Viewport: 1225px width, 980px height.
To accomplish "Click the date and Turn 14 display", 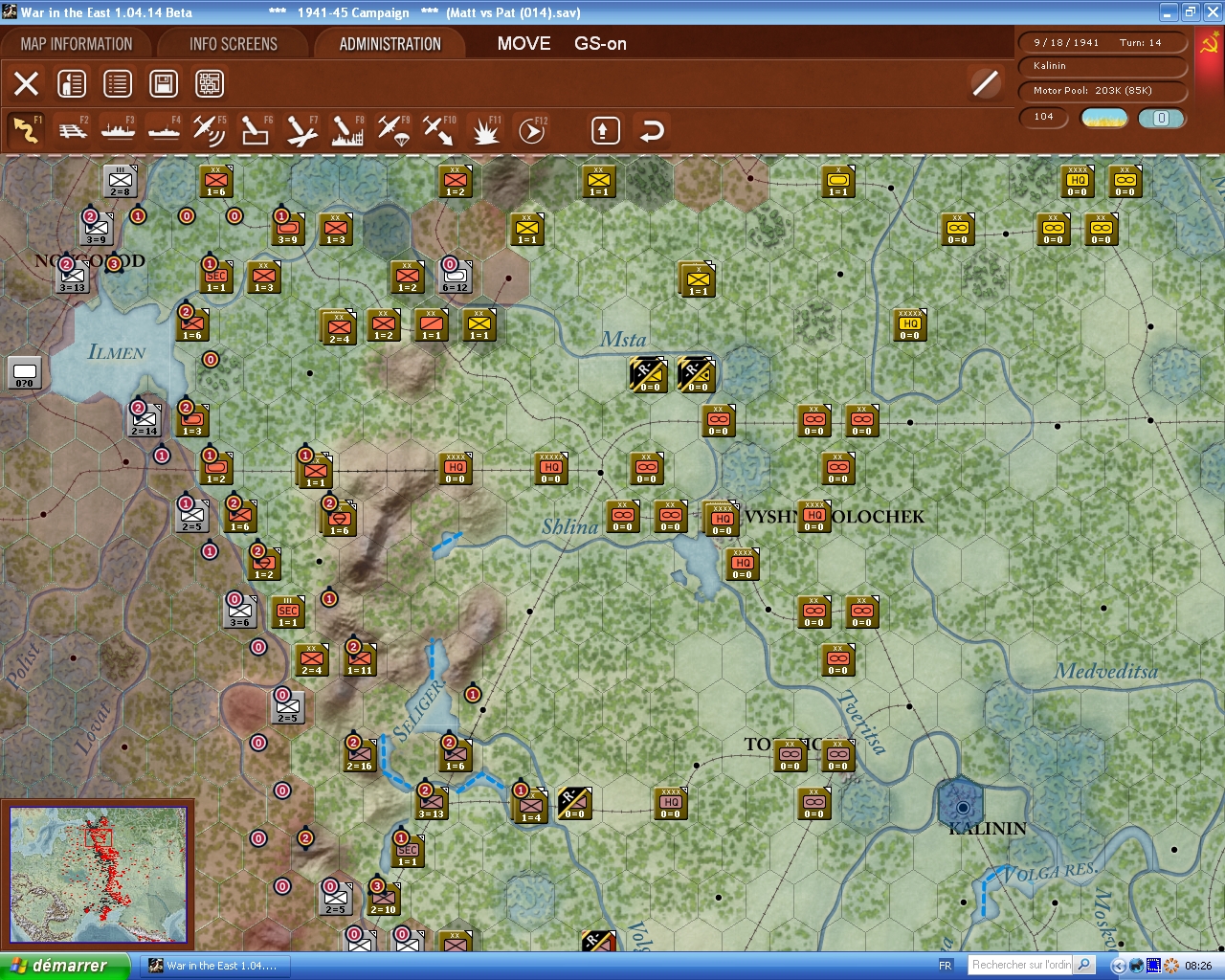I will 1102,42.
